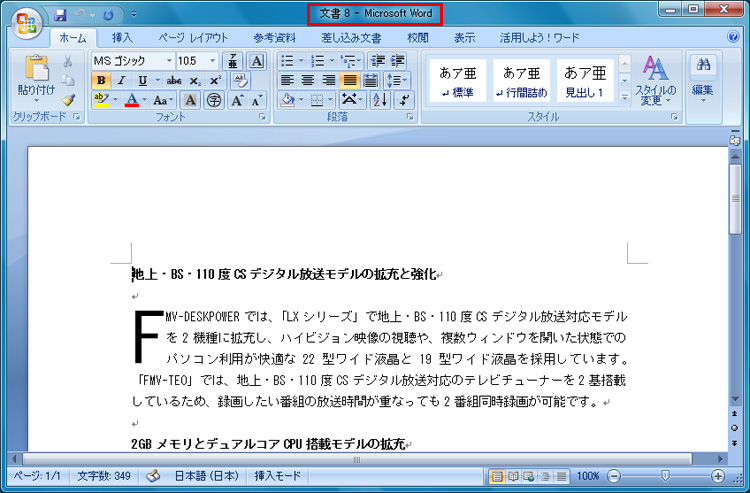
Task: Redo from Quick Access Toolbar
Action: point(109,15)
